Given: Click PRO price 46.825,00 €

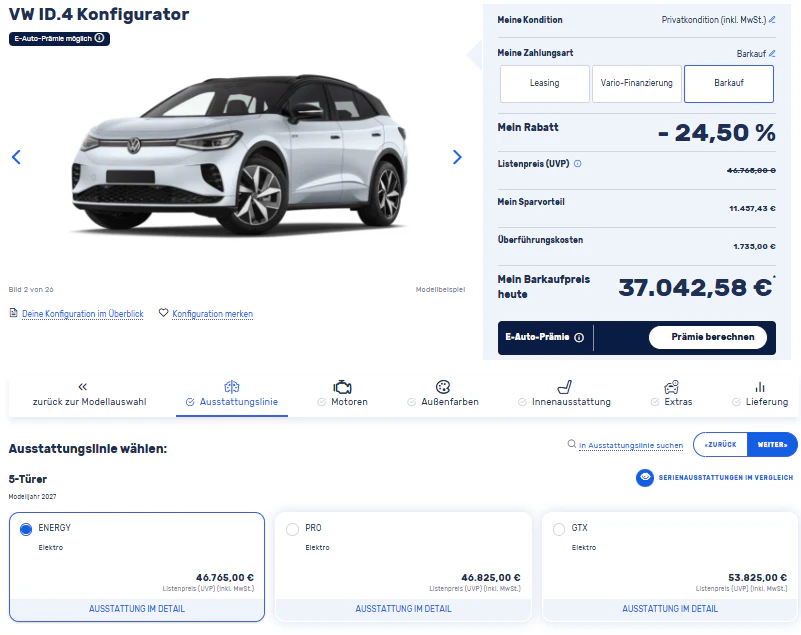Looking at the screenshot, I should coord(491,578).
